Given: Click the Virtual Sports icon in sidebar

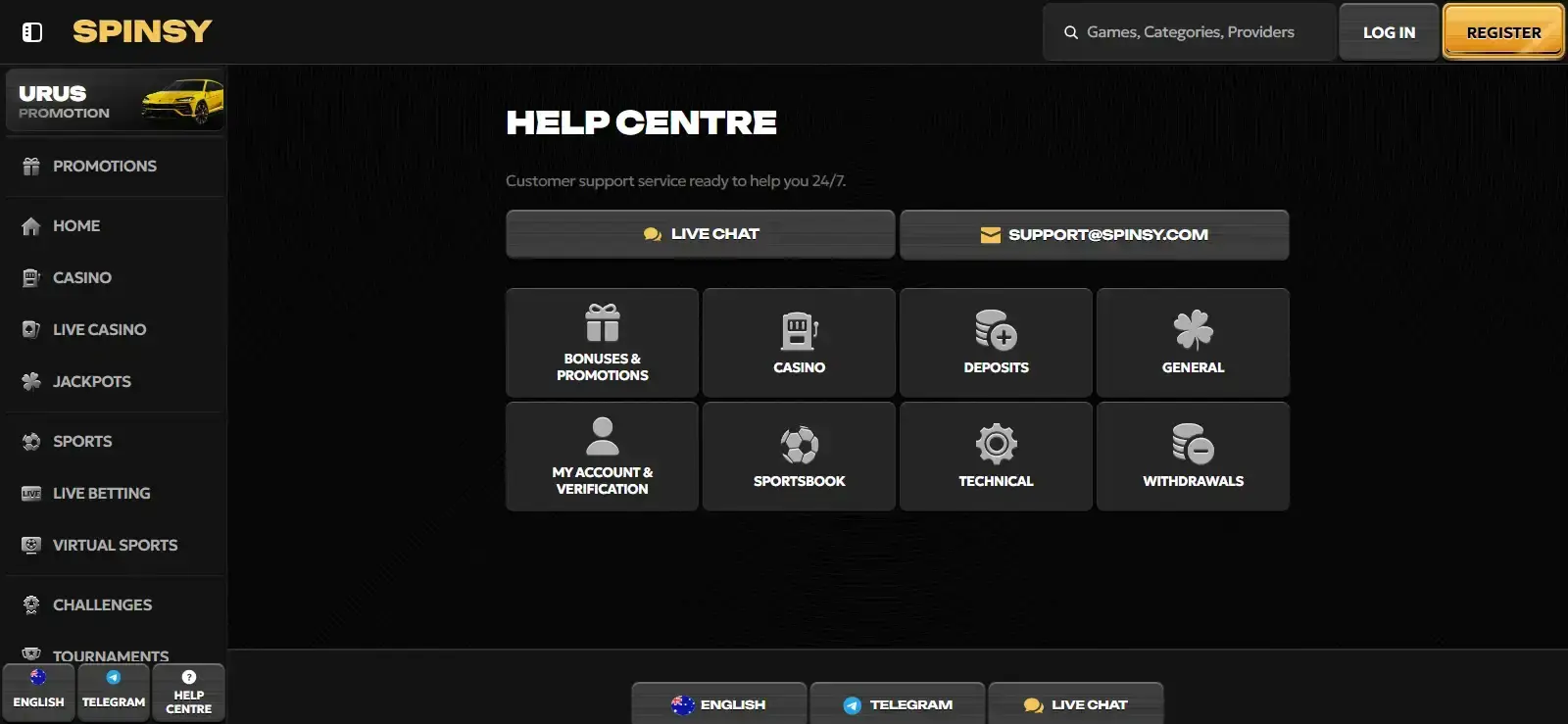Looking at the screenshot, I should point(31,546).
